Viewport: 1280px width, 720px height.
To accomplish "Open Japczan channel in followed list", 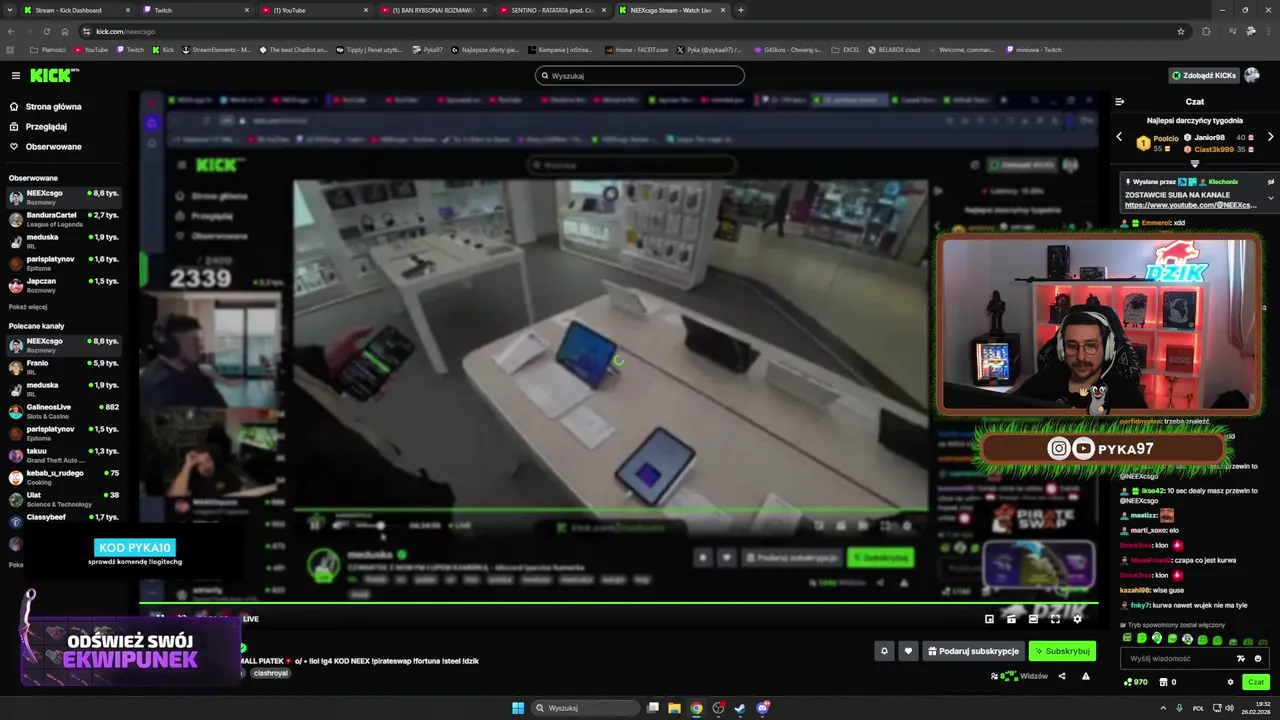I will pyautogui.click(x=64, y=285).
